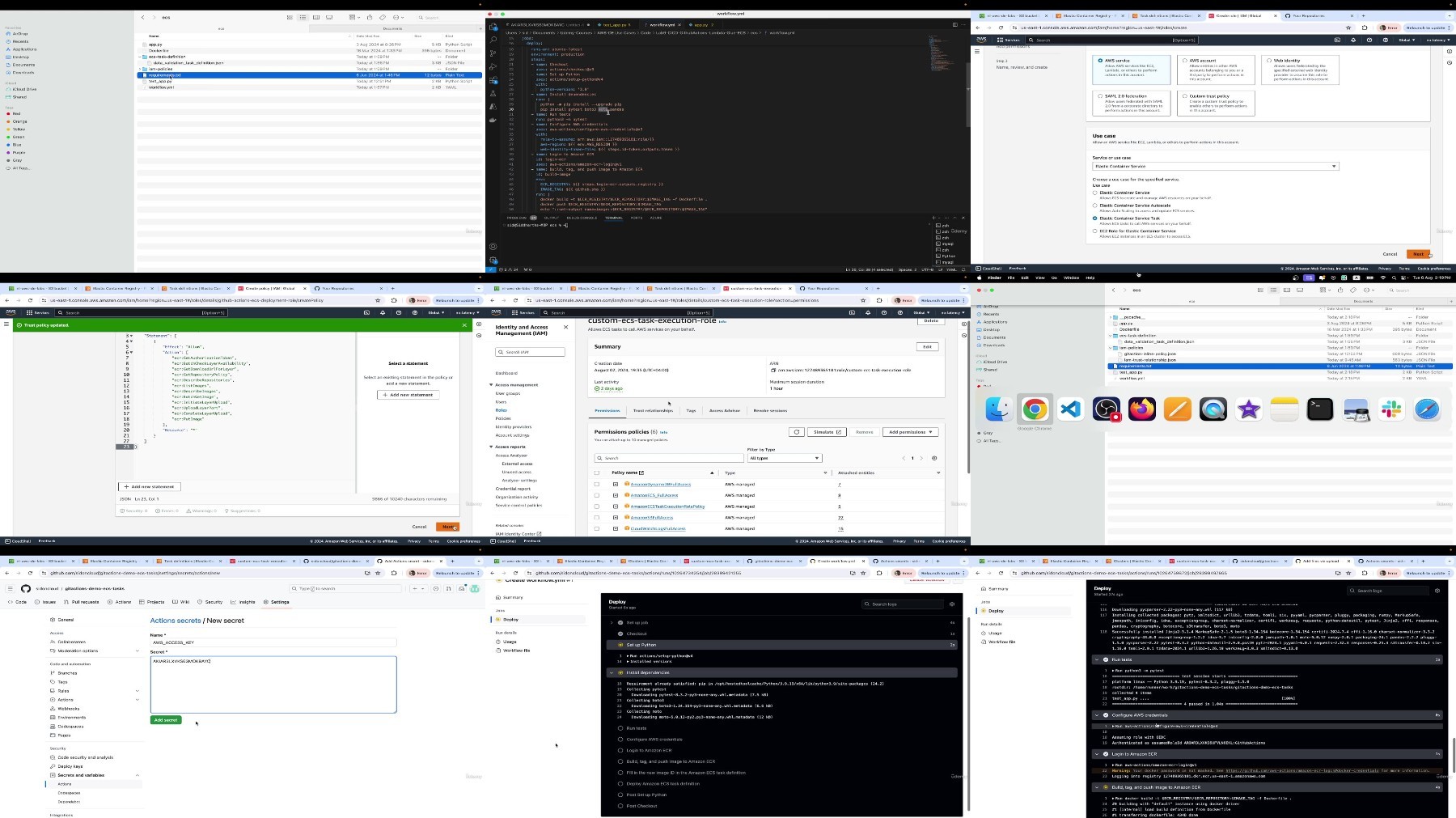Switch to OUTPUT tab in VS Code panel
This screenshot has height=818, width=1456.
click(551, 218)
